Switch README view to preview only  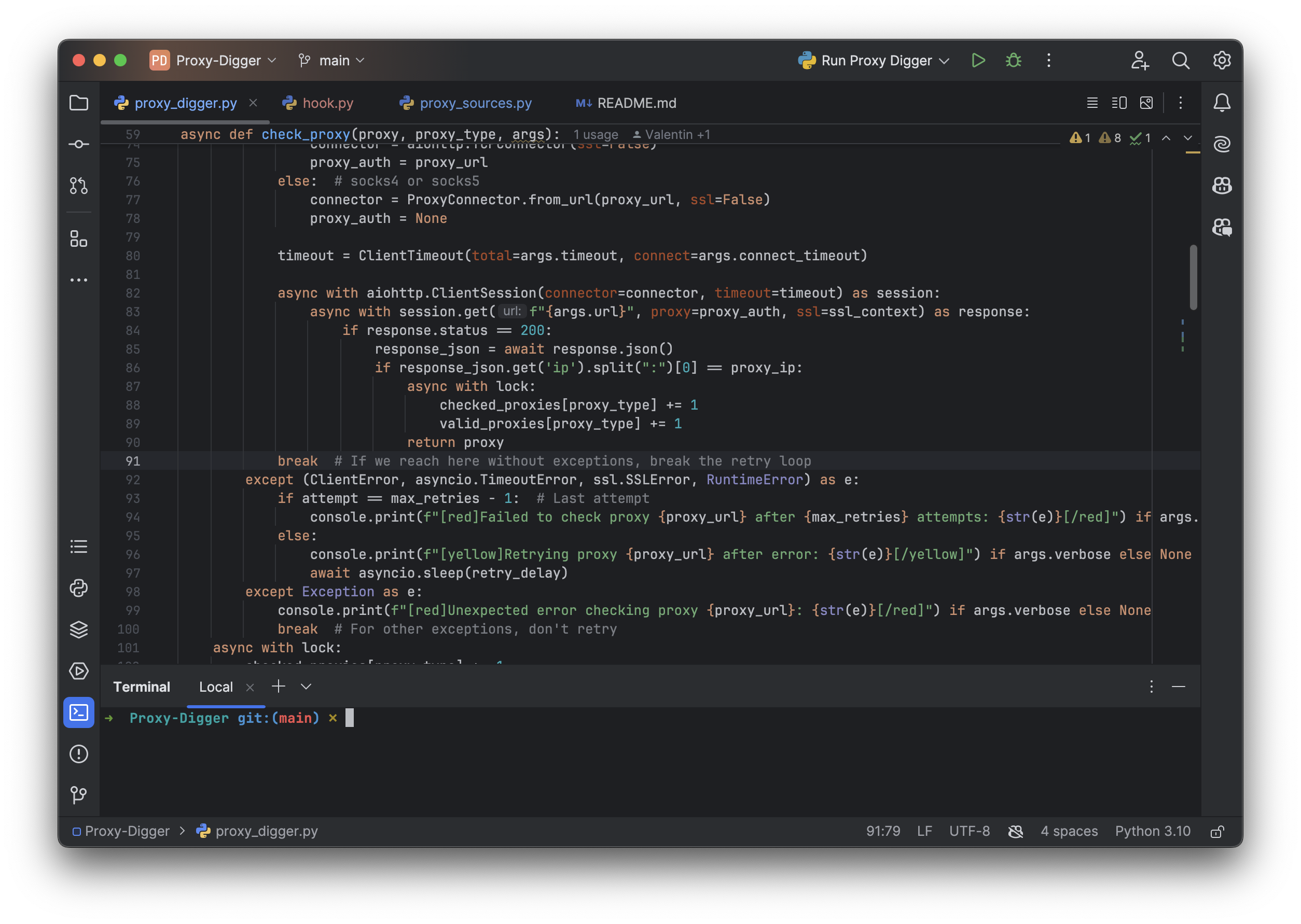point(1146,103)
